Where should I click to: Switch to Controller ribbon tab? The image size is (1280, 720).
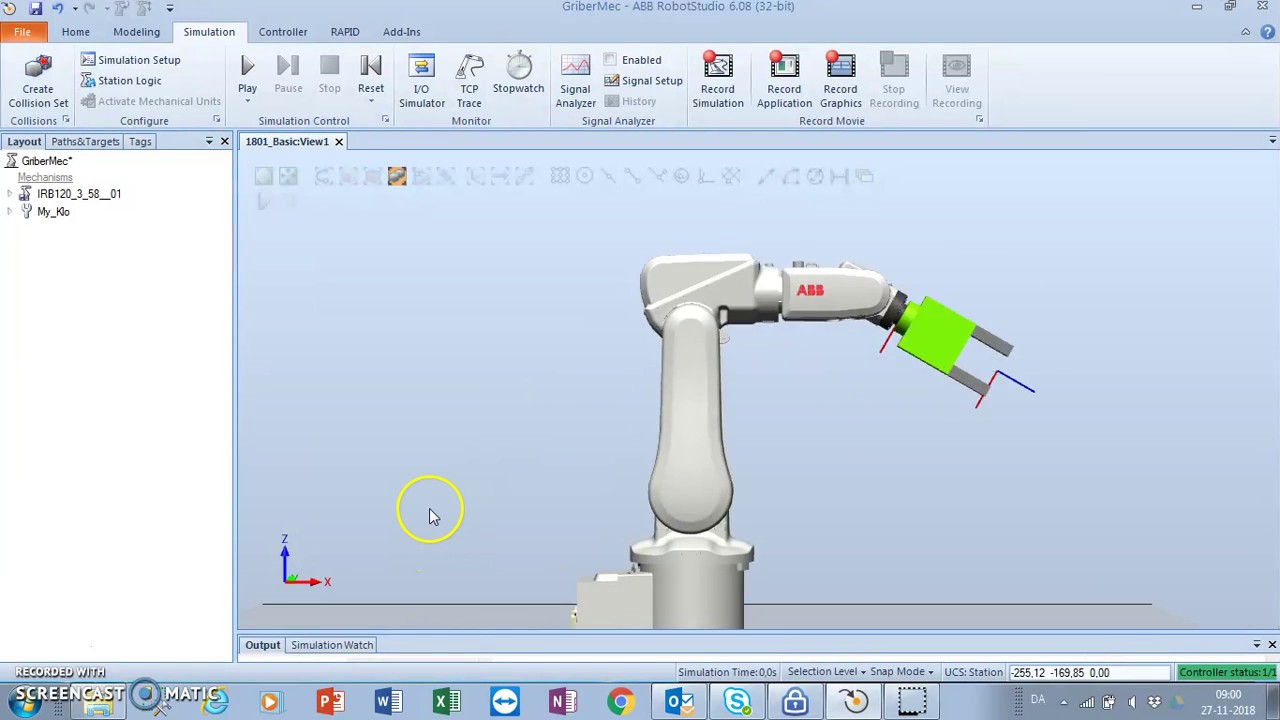[283, 32]
